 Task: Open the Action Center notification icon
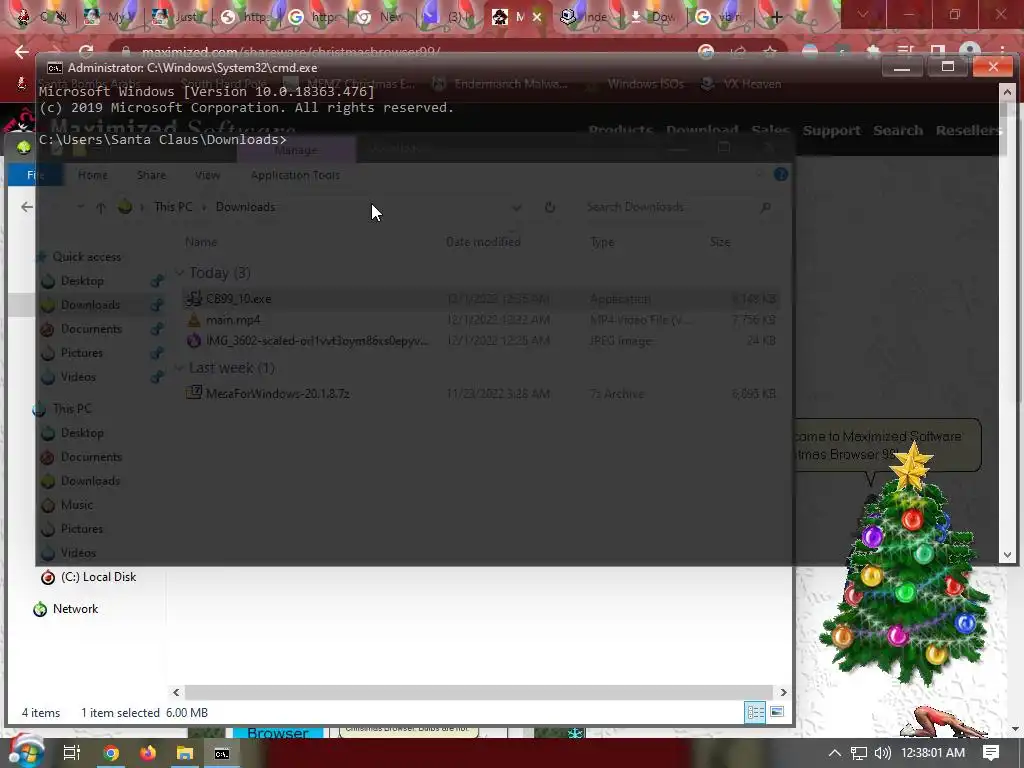click(991, 753)
